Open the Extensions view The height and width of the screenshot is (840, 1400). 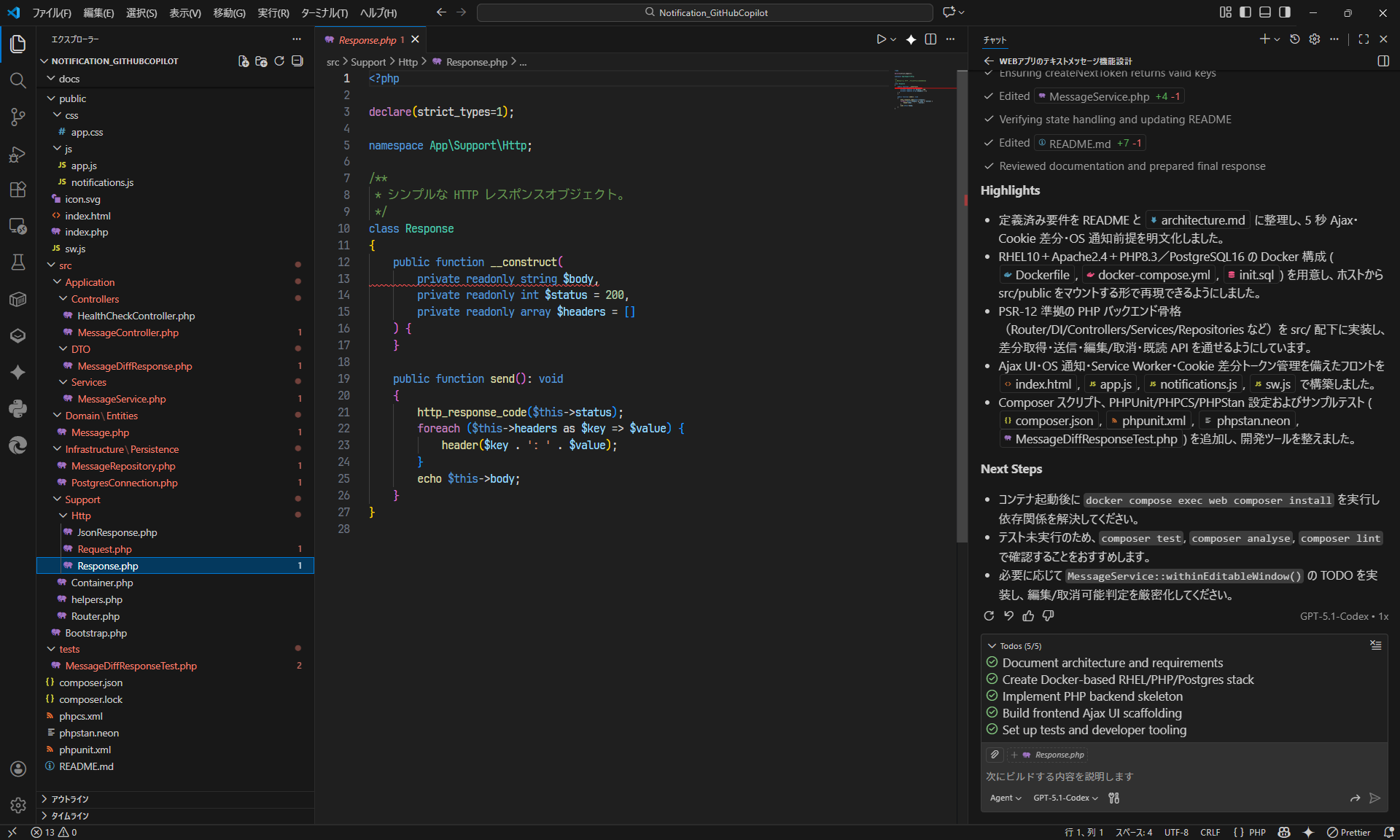17,190
